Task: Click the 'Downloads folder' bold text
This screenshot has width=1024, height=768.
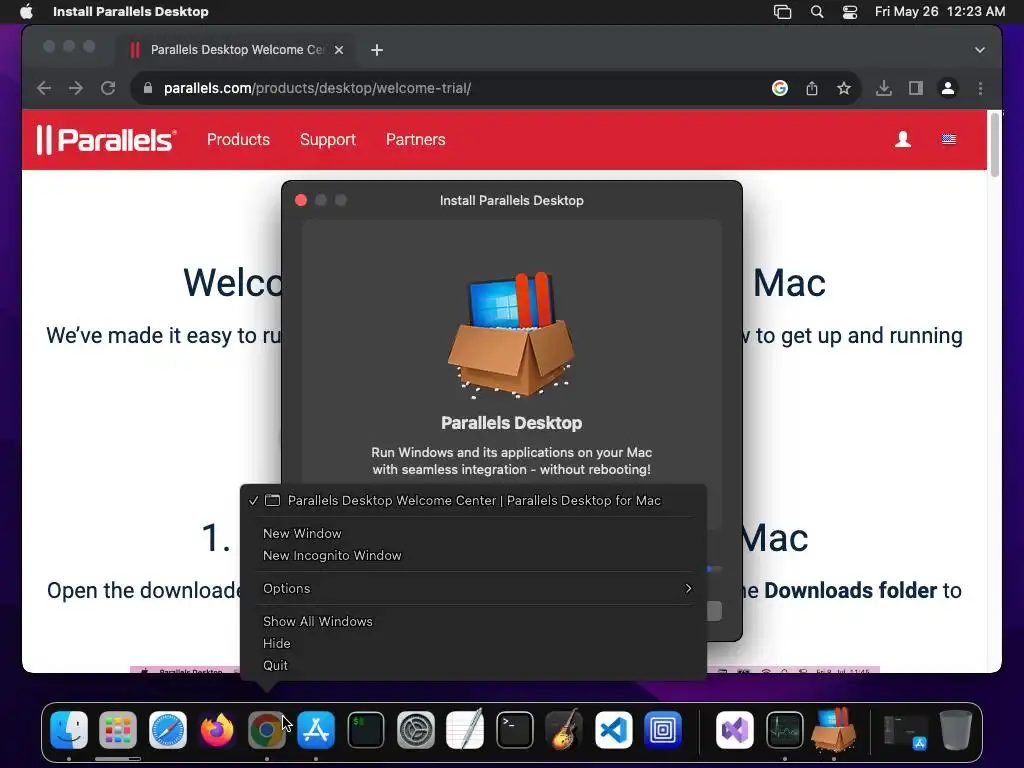Action: click(851, 590)
